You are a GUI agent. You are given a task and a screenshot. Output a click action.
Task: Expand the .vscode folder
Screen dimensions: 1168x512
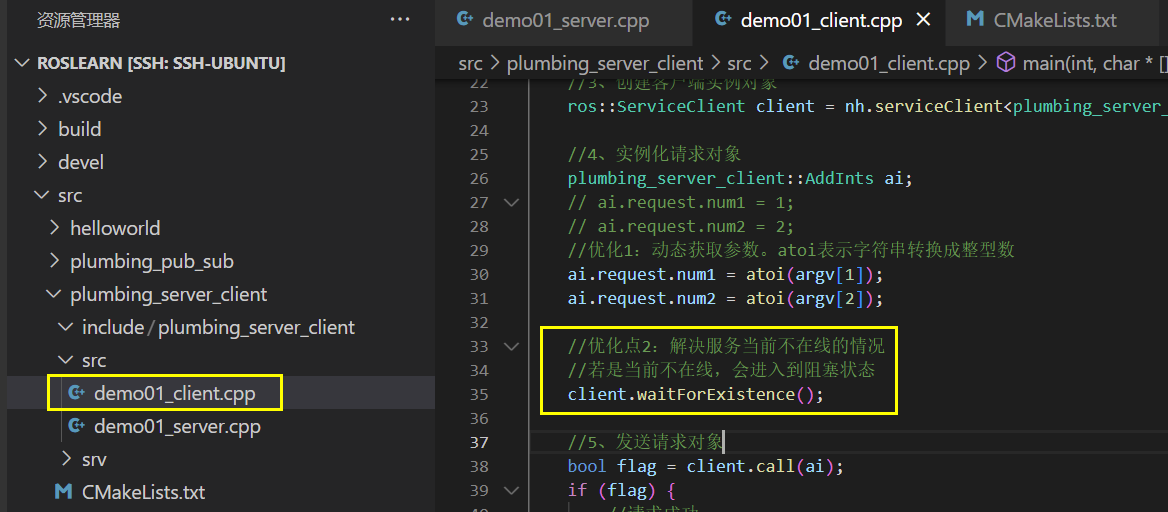click(x=44, y=96)
